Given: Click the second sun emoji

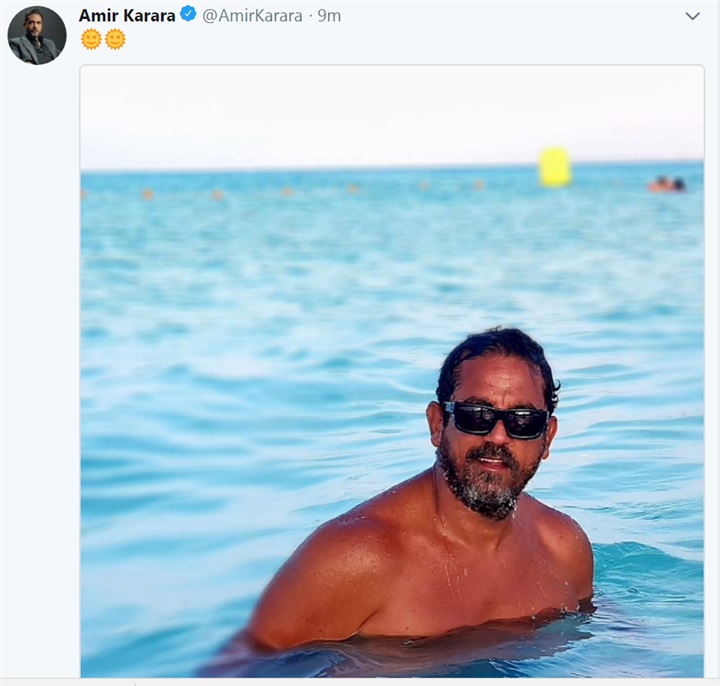Looking at the screenshot, I should pos(115,39).
